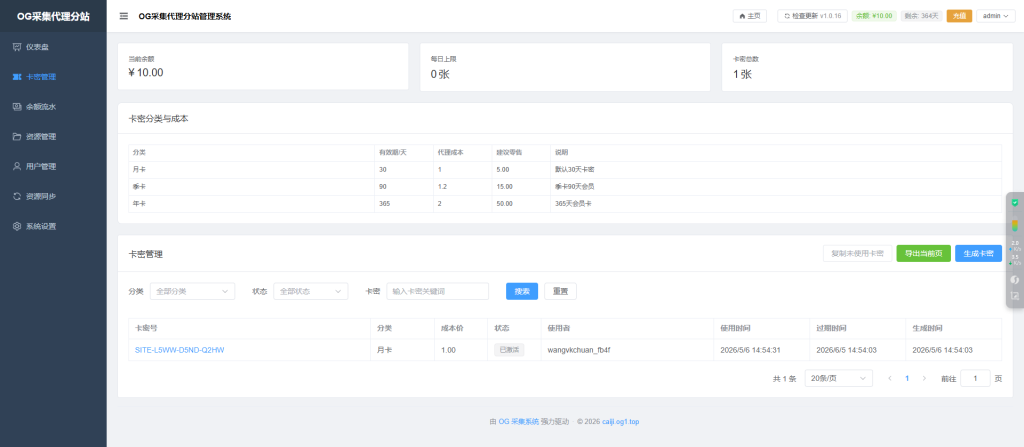
Task: Open 卡密管理 in the sidebar
Action: [53, 76]
